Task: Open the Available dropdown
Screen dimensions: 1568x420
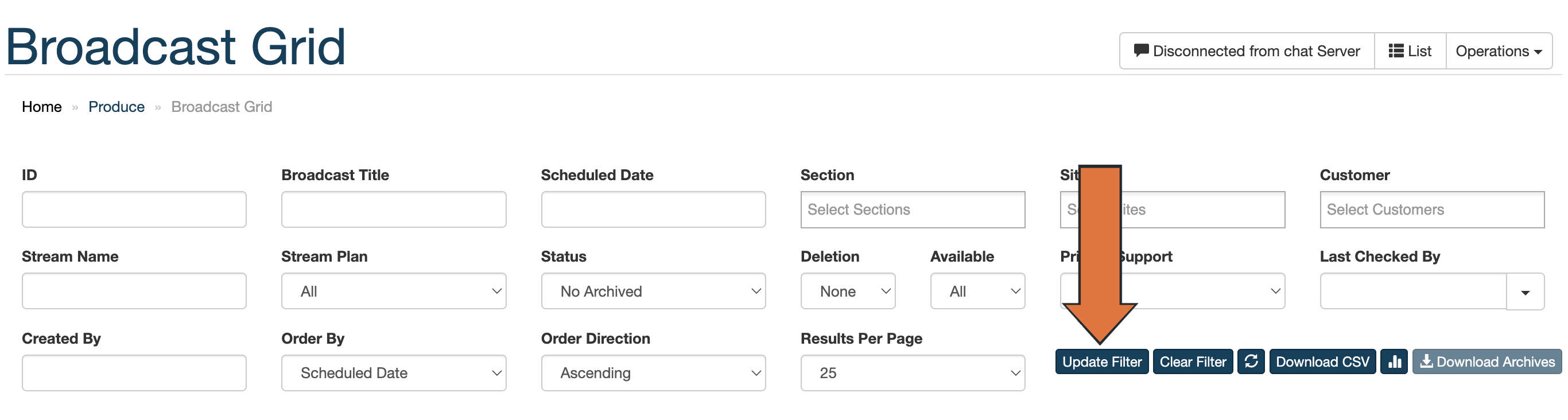Action: (977, 291)
